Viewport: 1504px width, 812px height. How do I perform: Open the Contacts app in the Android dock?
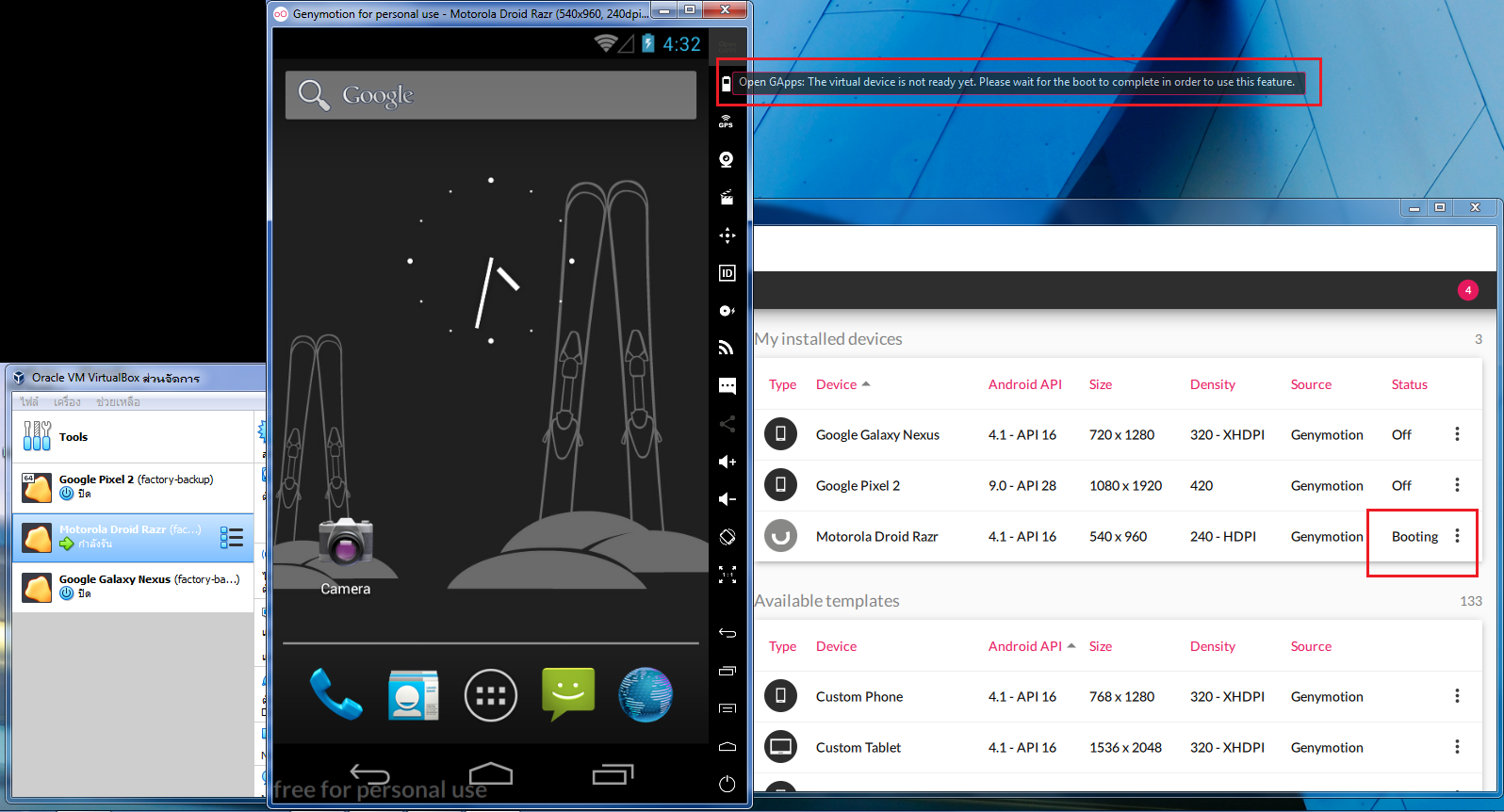click(x=413, y=695)
